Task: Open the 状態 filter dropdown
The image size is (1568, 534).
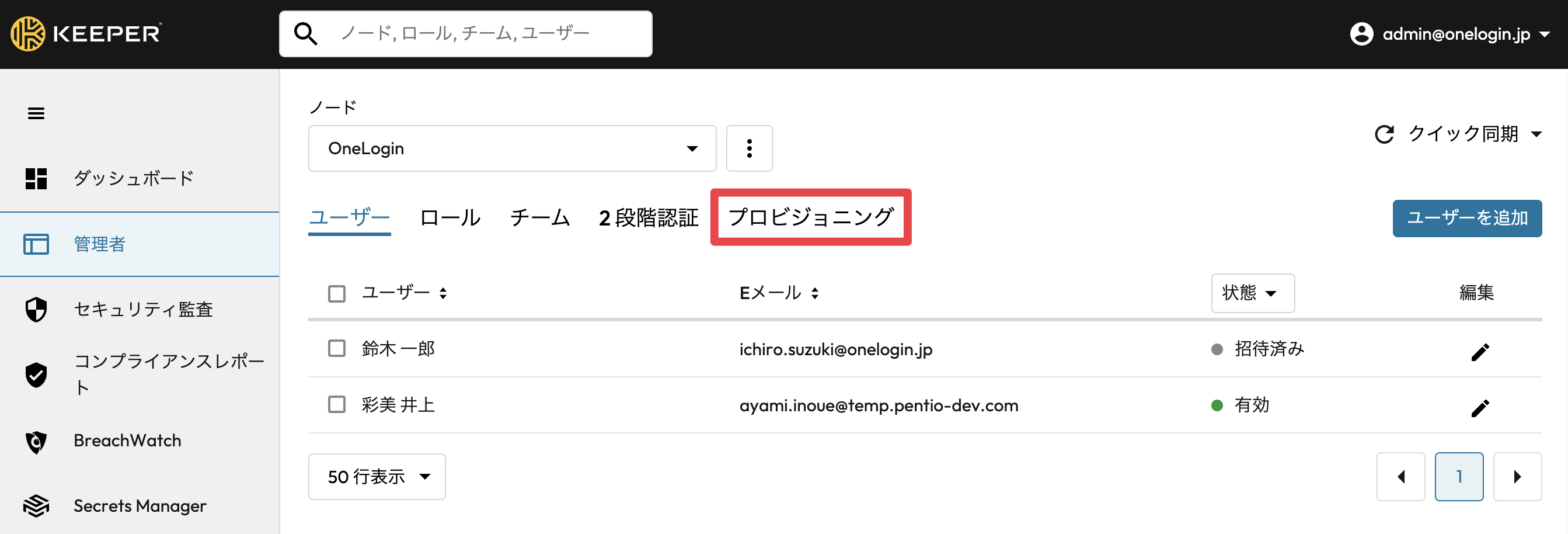Action: pyautogui.click(x=1252, y=293)
